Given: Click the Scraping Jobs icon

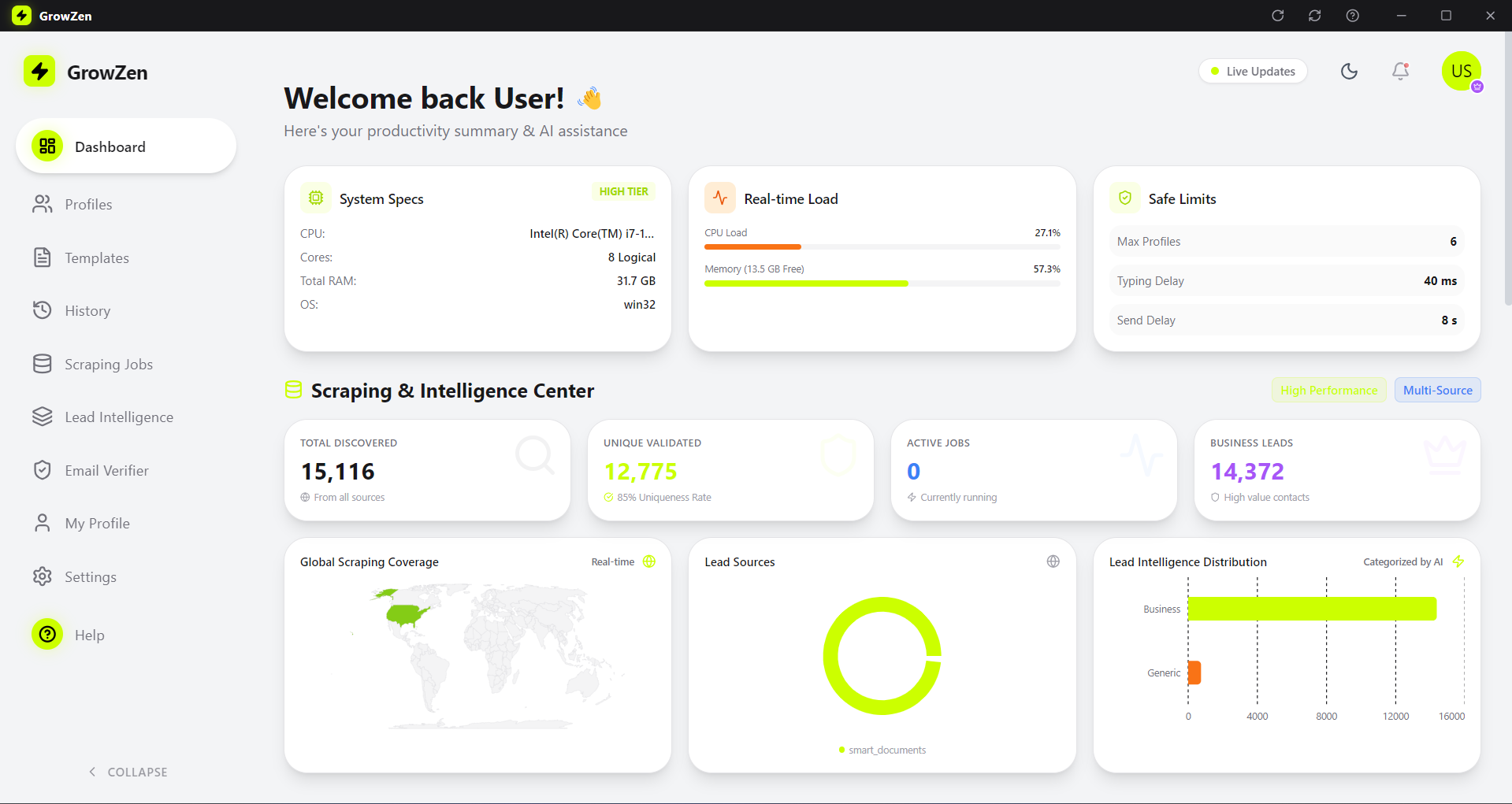Looking at the screenshot, I should point(43,363).
